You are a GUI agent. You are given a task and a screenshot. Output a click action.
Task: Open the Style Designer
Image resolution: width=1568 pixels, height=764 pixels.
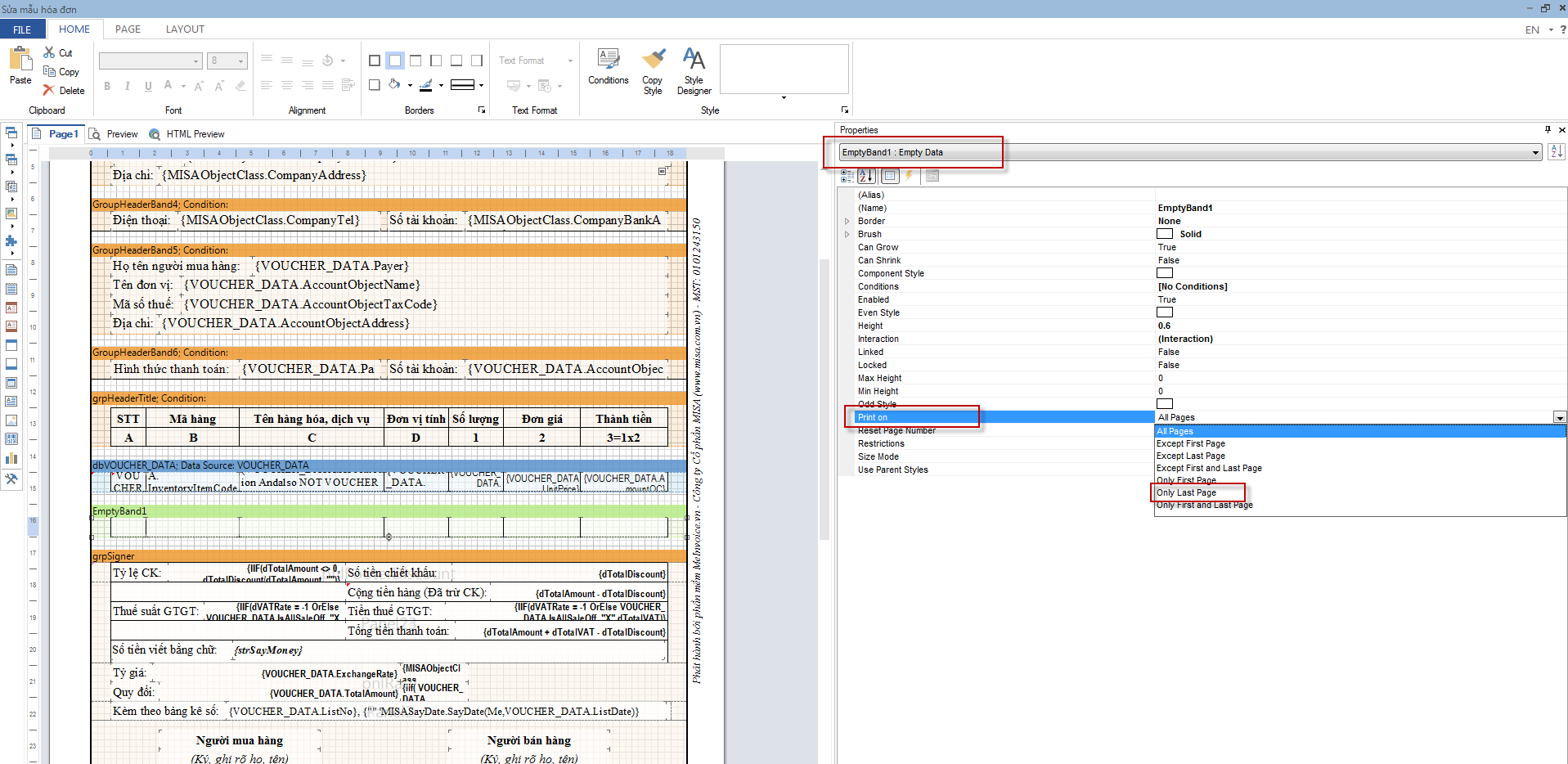694,71
